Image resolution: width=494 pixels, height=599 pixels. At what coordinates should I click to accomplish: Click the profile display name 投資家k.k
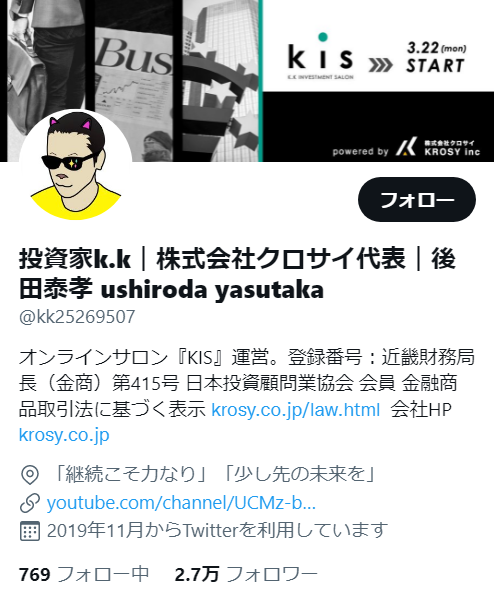pos(75,259)
